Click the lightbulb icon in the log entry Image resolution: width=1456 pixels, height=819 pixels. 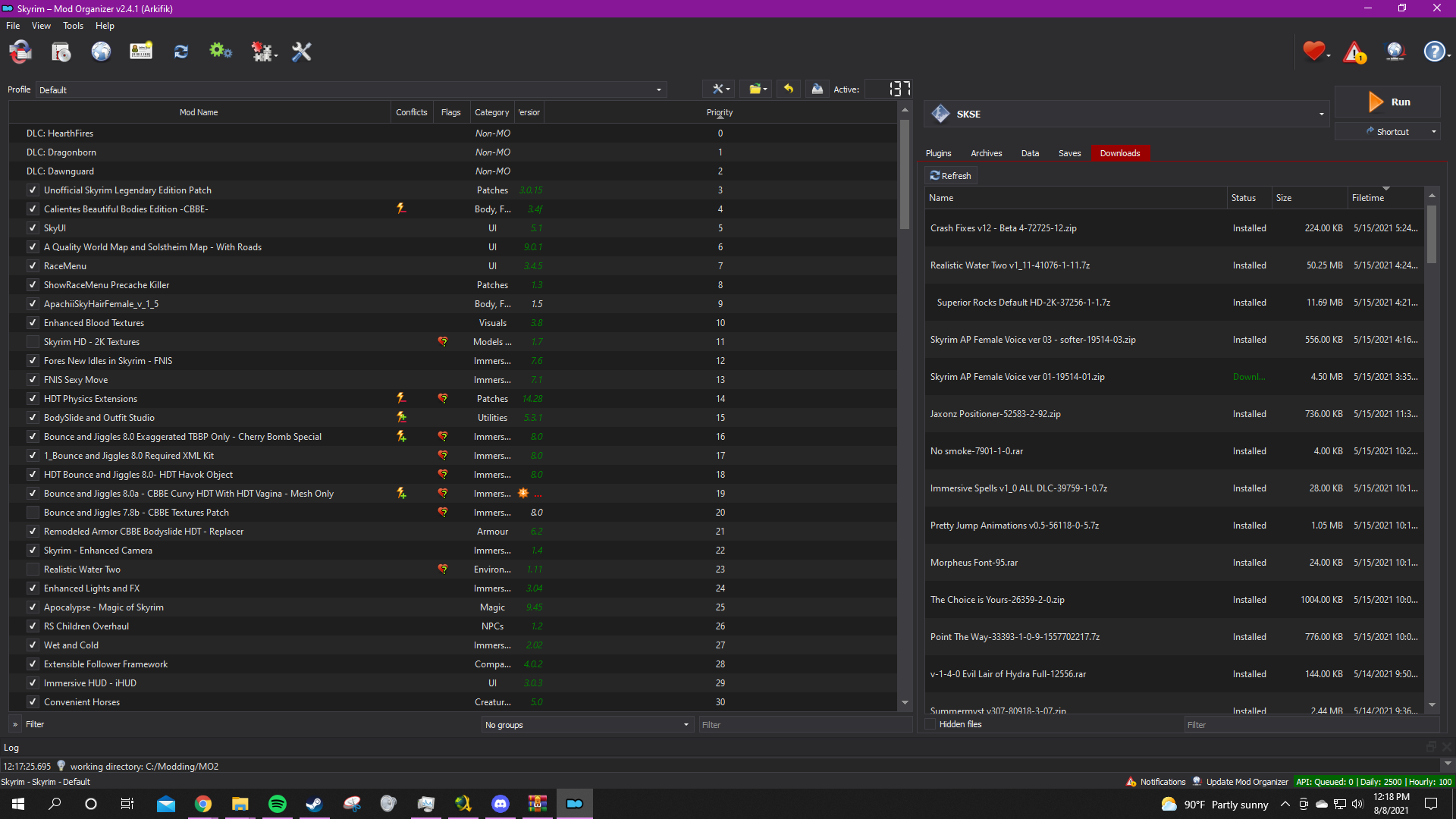(61, 766)
